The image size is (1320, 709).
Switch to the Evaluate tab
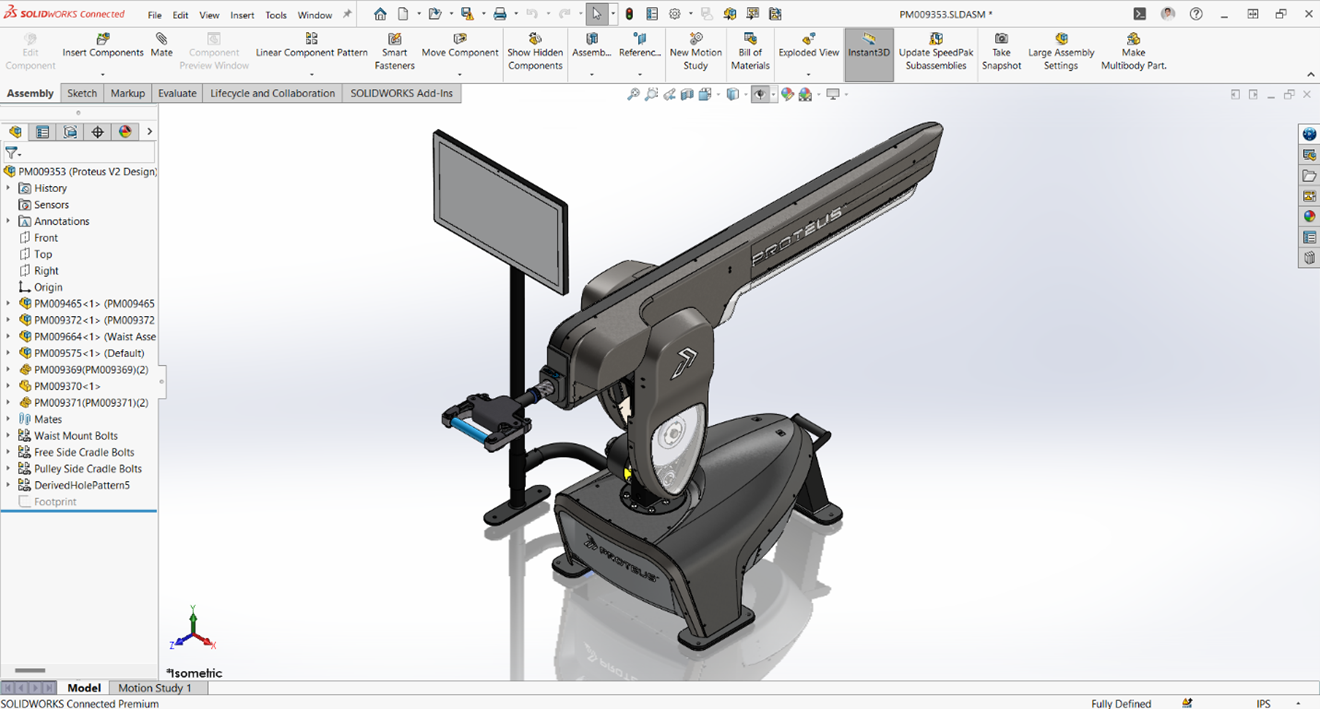(x=177, y=92)
